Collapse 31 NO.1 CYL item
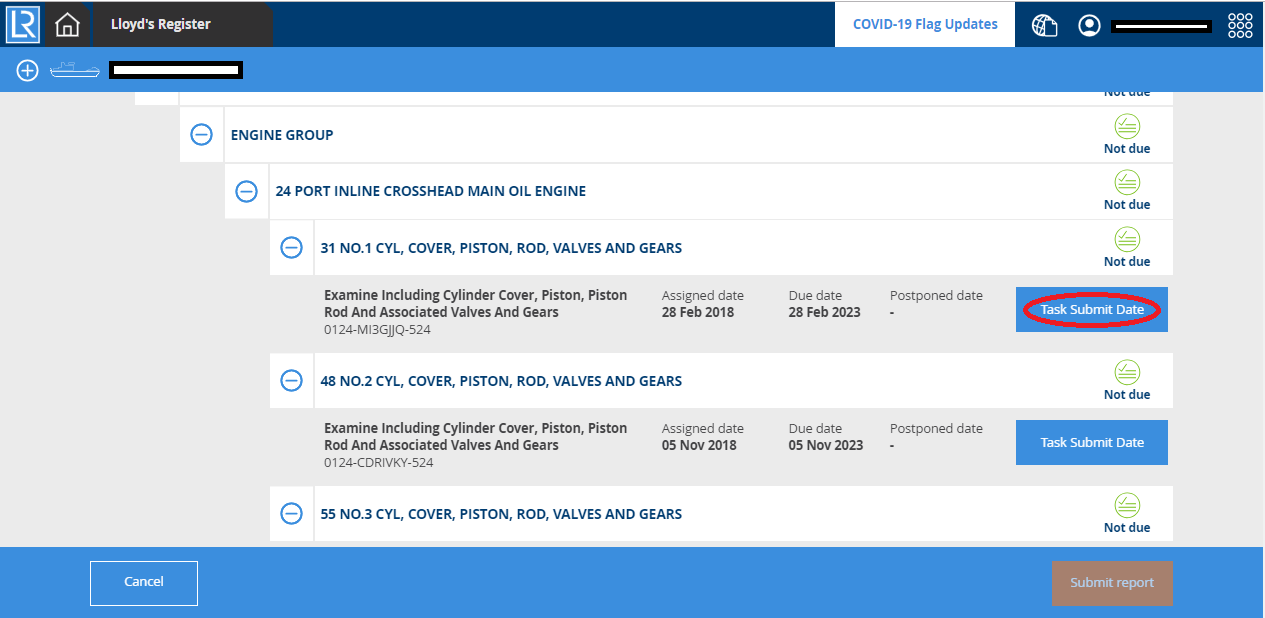 click(x=291, y=248)
